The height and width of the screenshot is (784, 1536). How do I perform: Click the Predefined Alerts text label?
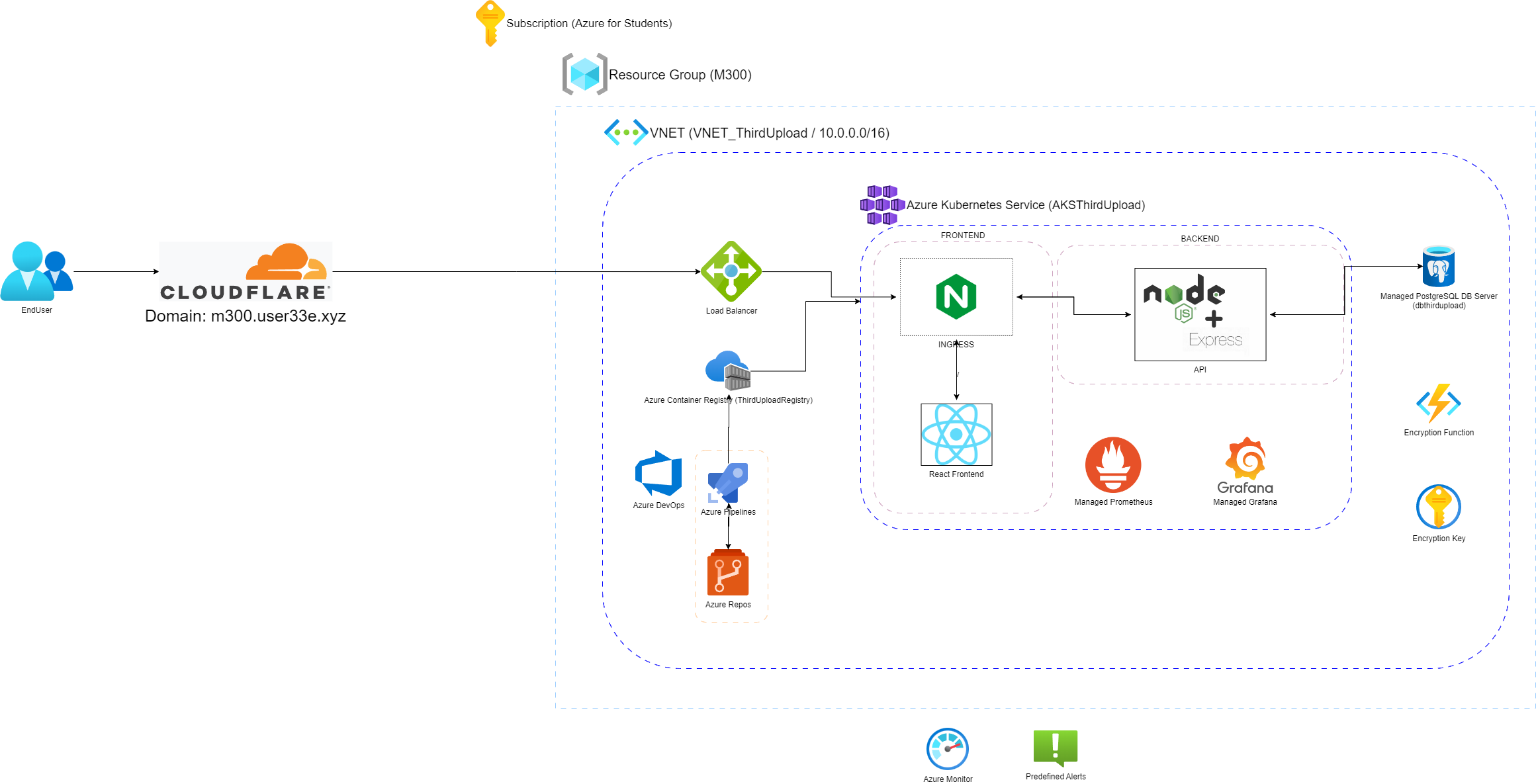tap(1056, 777)
